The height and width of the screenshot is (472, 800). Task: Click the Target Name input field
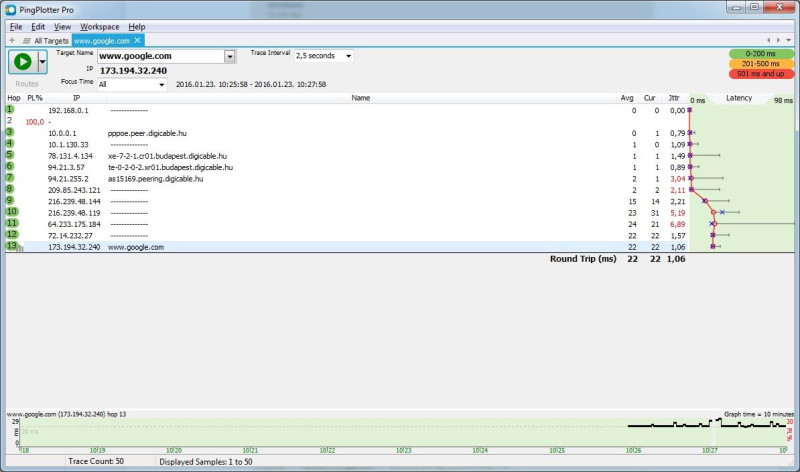[160, 56]
